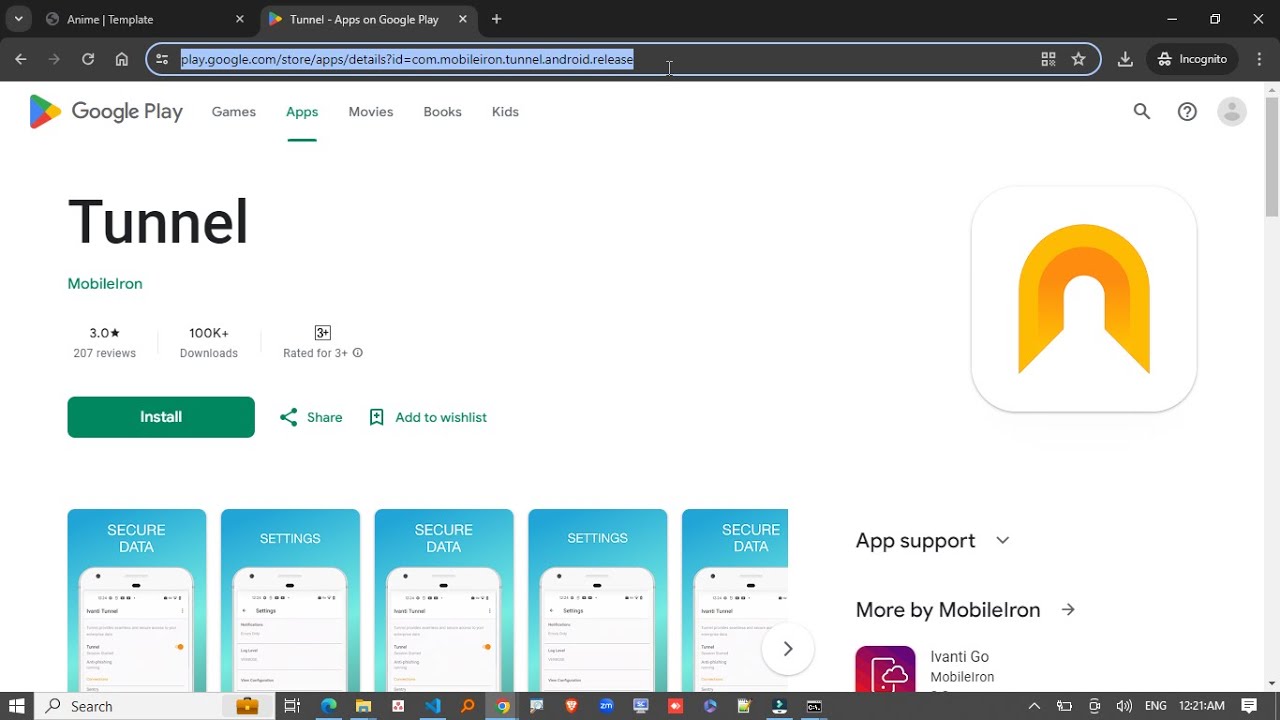Show hidden system tray icons
The image size is (1280, 720).
pos(1034,706)
